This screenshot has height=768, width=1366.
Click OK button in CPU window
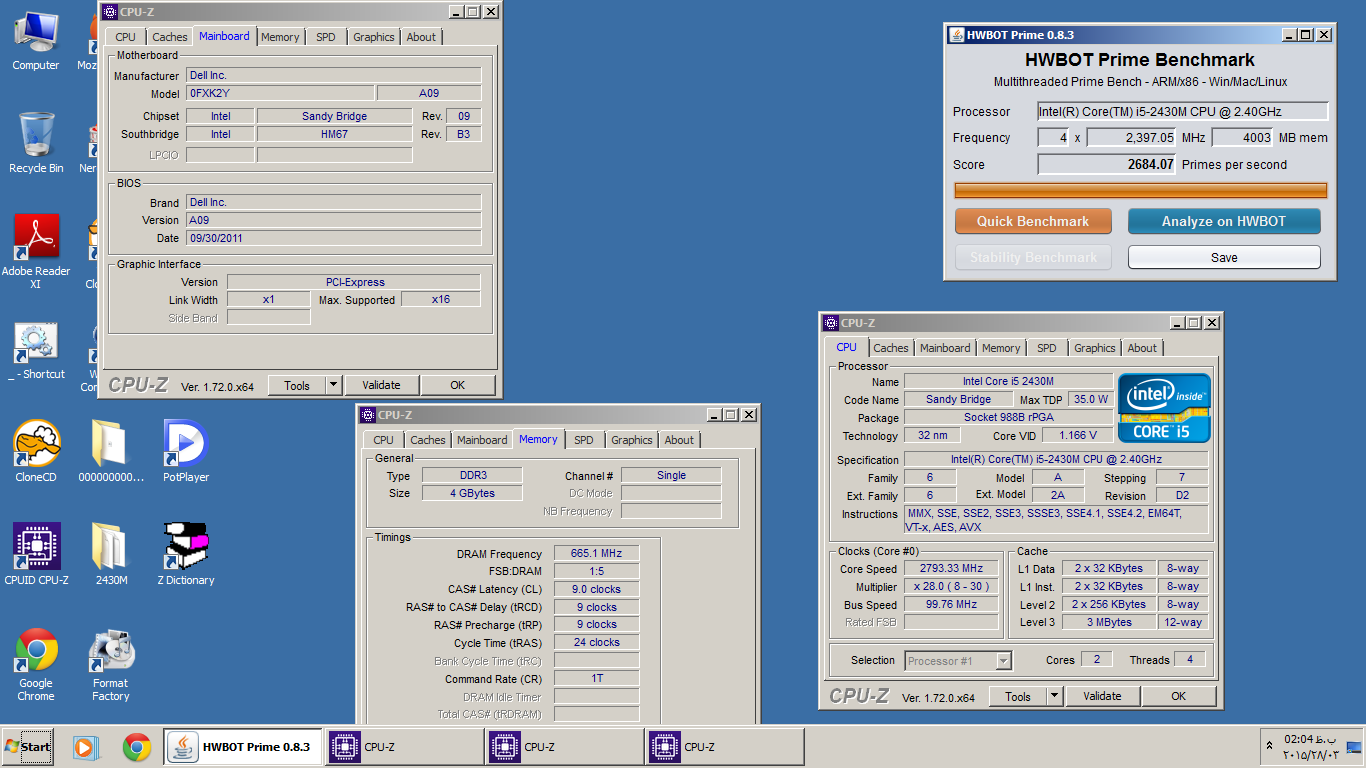[1179, 696]
